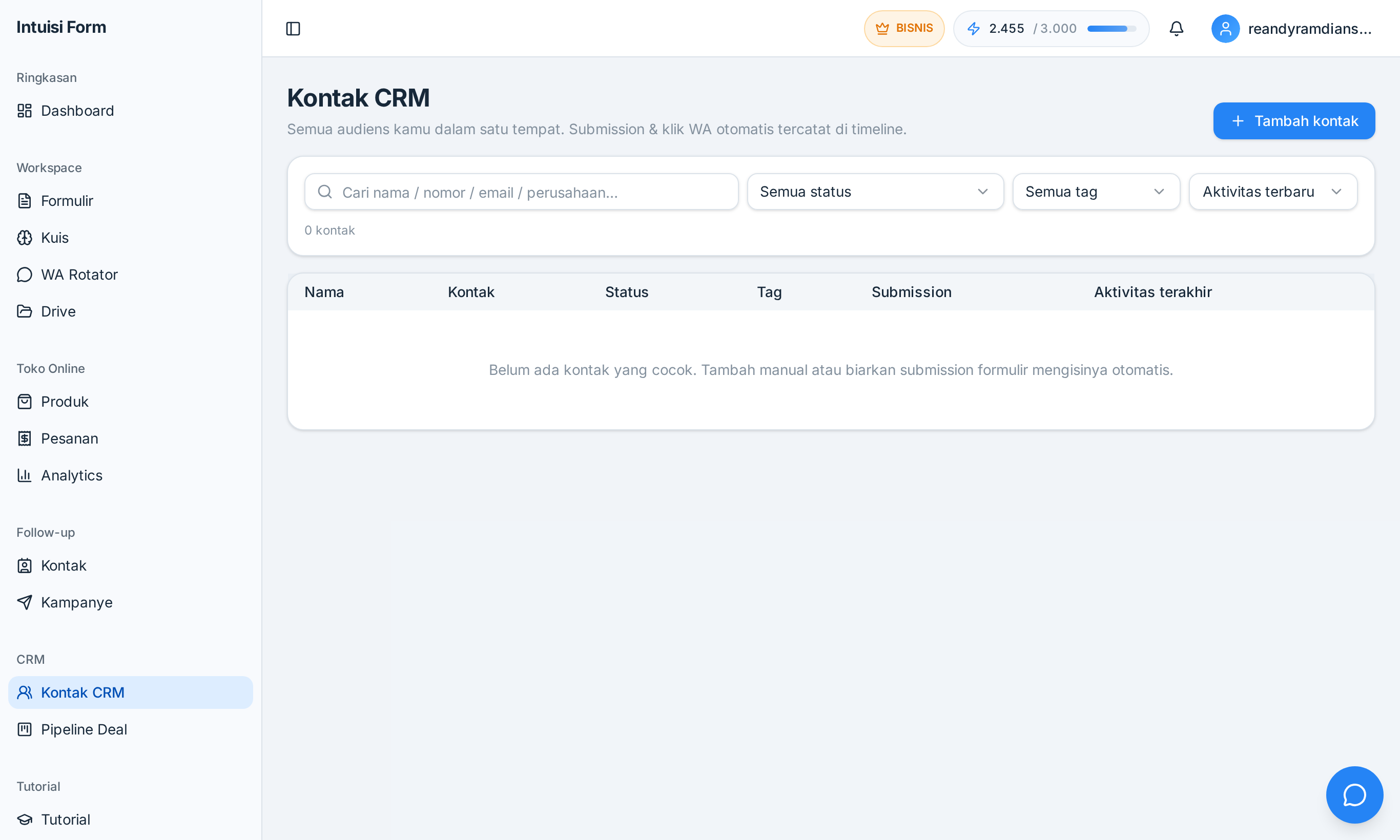1400x840 pixels.
Task: Click the Dashboard grid icon
Action: click(x=25, y=110)
